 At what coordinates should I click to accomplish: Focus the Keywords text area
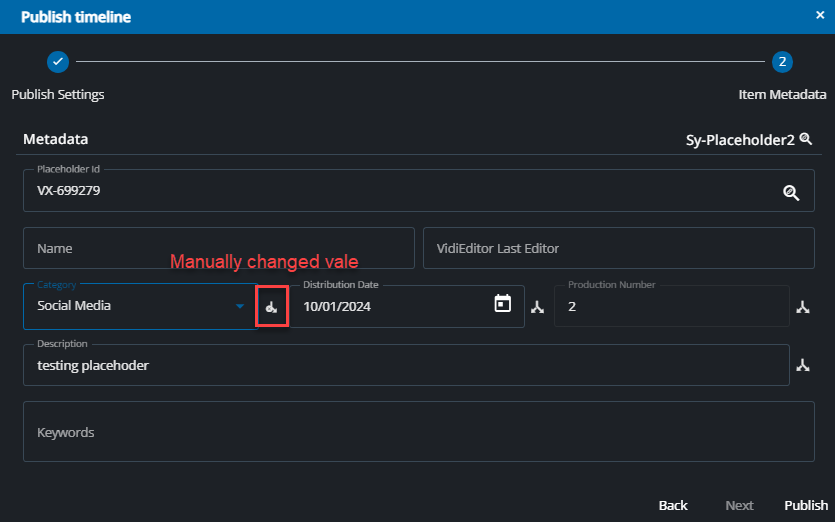pyautogui.click(x=405, y=432)
